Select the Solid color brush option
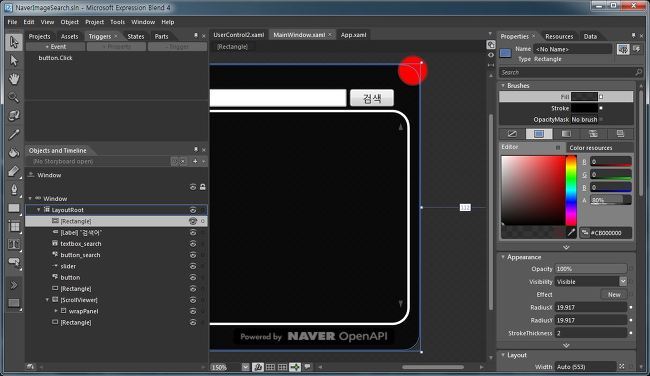This screenshot has width=650, height=376. [x=539, y=133]
